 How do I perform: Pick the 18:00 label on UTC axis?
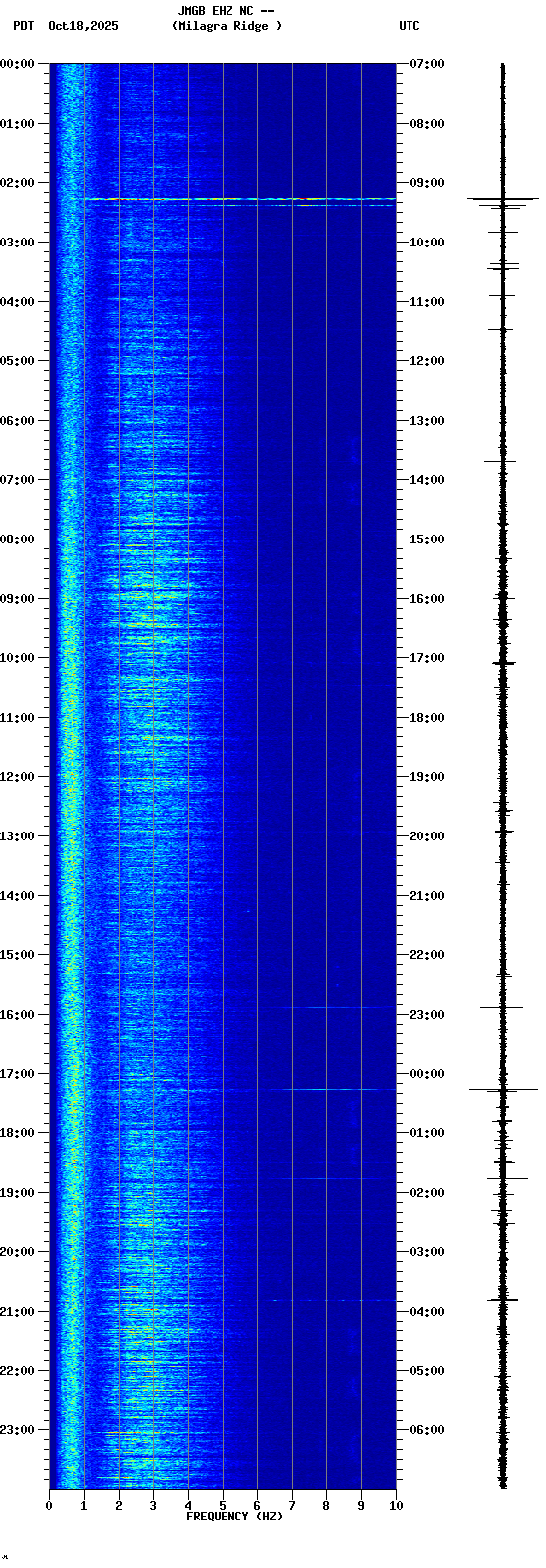(x=427, y=718)
